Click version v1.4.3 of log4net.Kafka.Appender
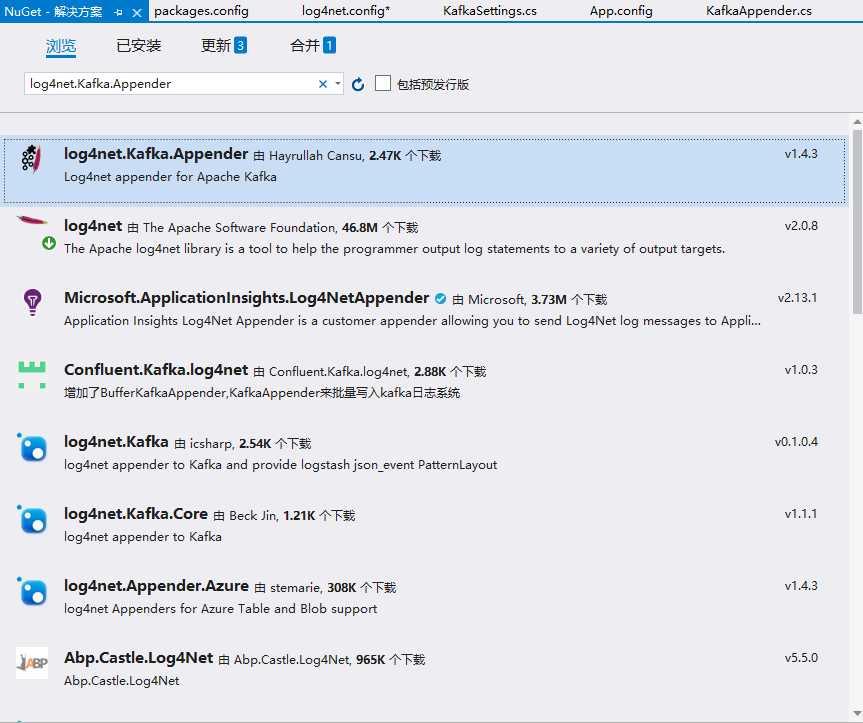Image resolution: width=863 pixels, height=723 pixels. click(x=801, y=154)
